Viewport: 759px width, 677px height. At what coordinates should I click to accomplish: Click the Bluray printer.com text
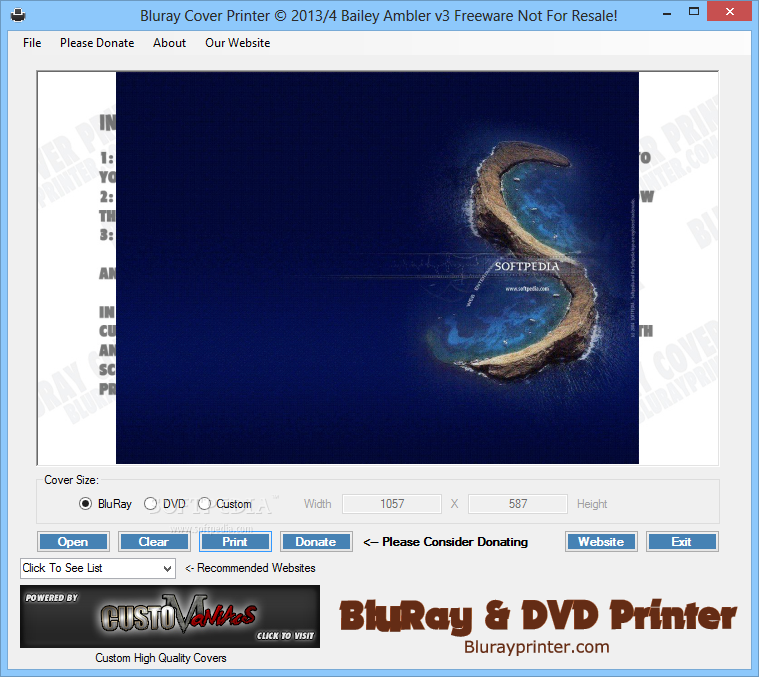(536, 647)
